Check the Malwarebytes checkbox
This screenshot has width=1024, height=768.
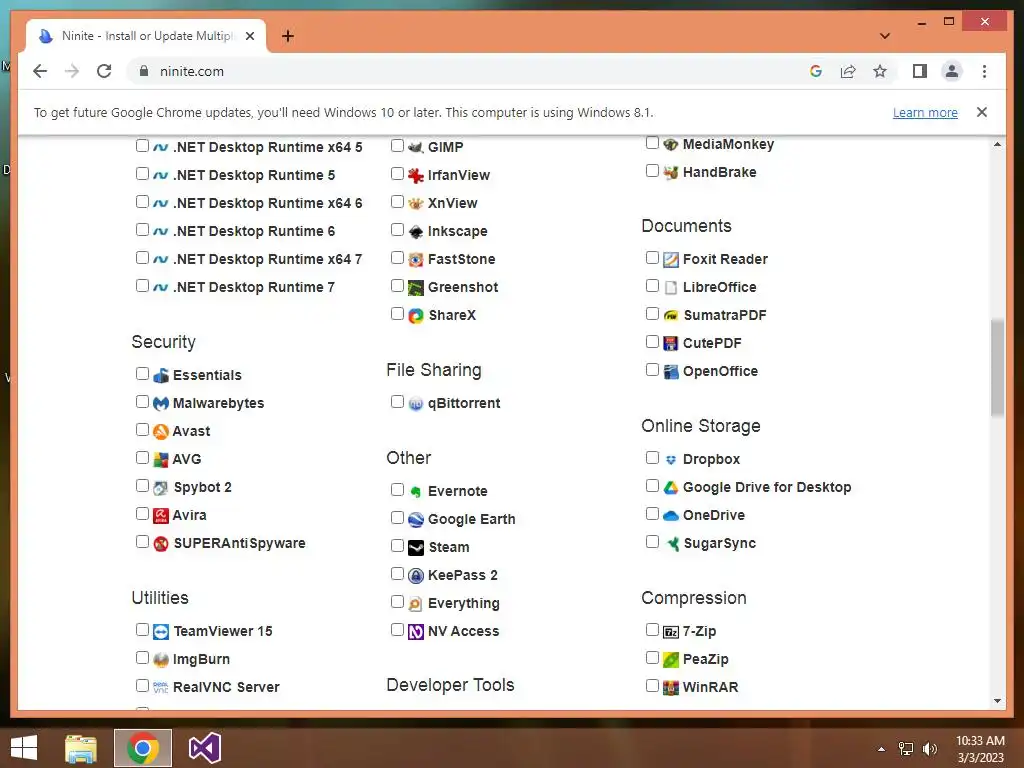[142, 402]
